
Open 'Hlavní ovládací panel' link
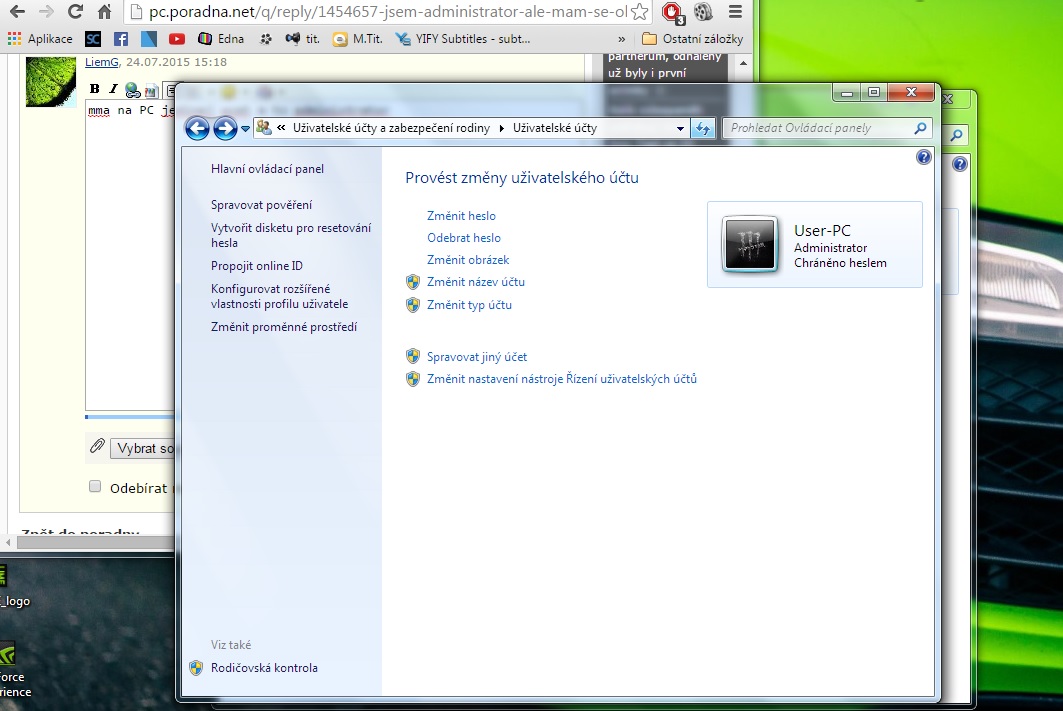tap(267, 169)
